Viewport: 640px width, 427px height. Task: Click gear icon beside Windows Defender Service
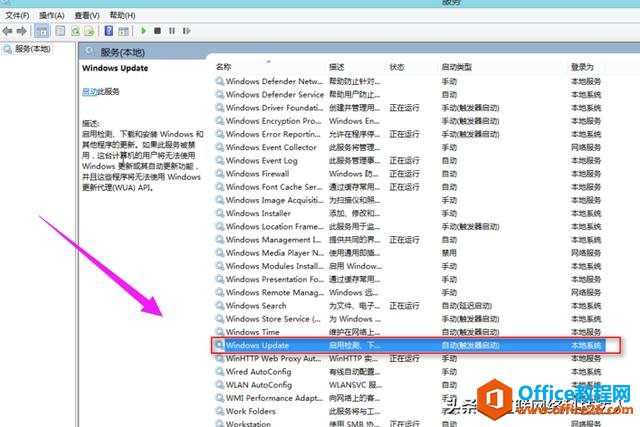pyautogui.click(x=220, y=94)
